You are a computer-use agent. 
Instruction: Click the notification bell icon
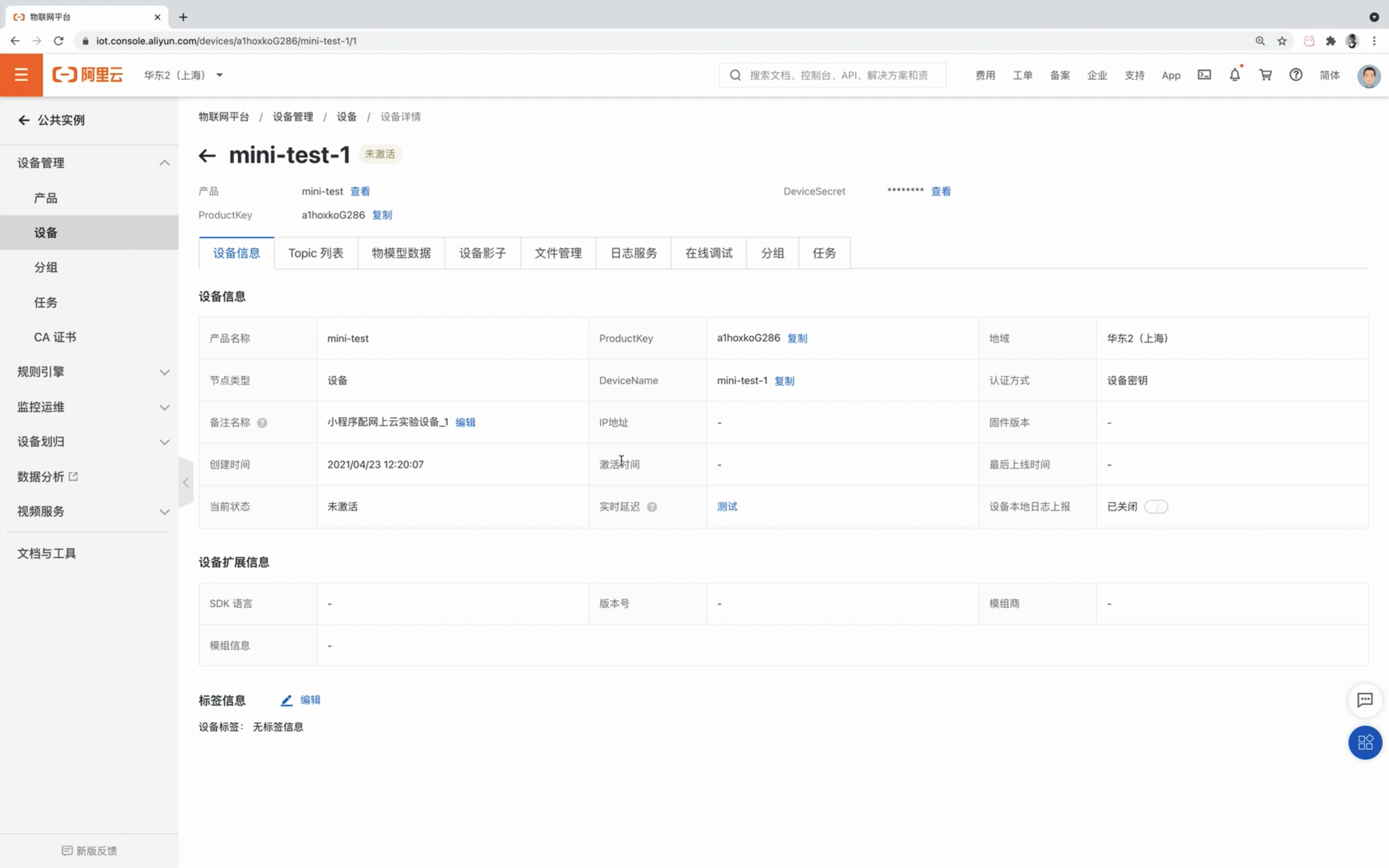click(x=1235, y=75)
